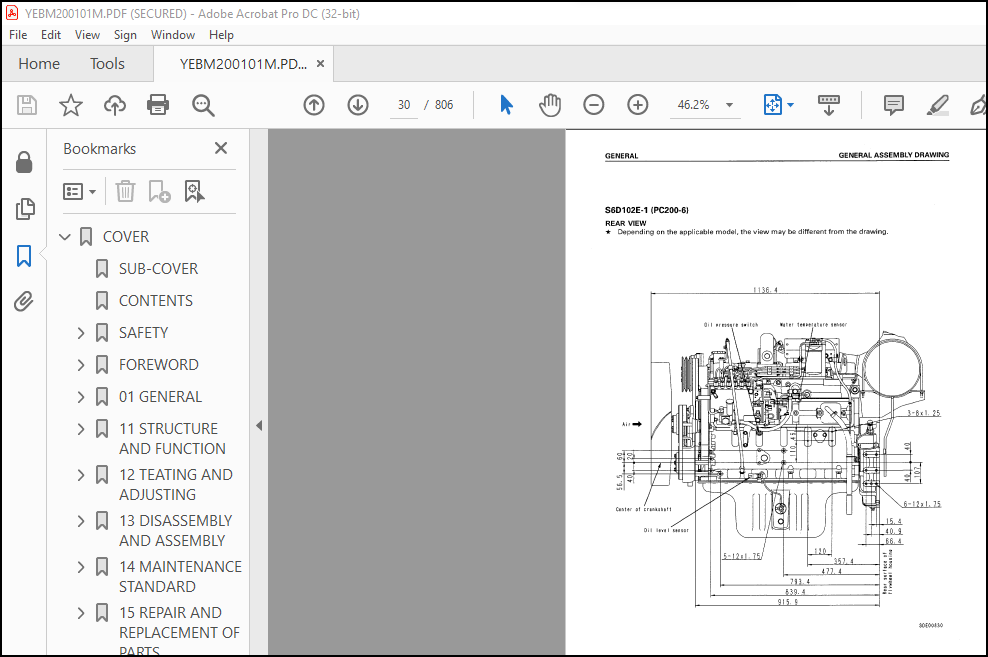Viewport: 988px width, 657px height.
Task: Open the File menu
Action: pos(18,35)
